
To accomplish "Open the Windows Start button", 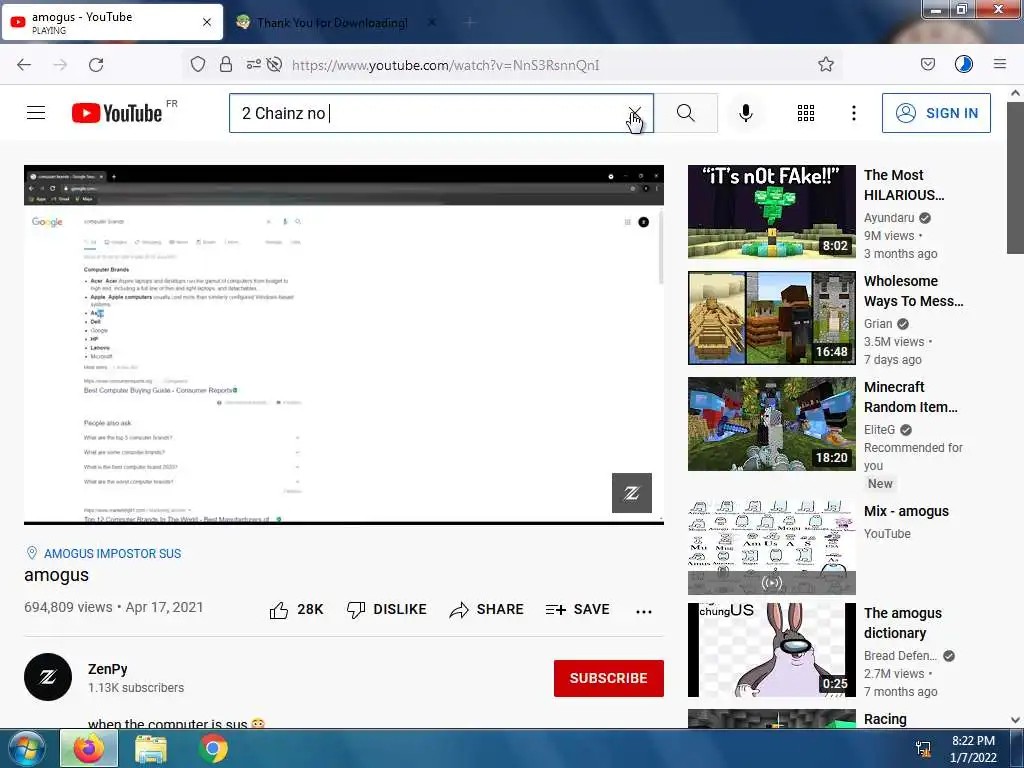I will click(27, 748).
